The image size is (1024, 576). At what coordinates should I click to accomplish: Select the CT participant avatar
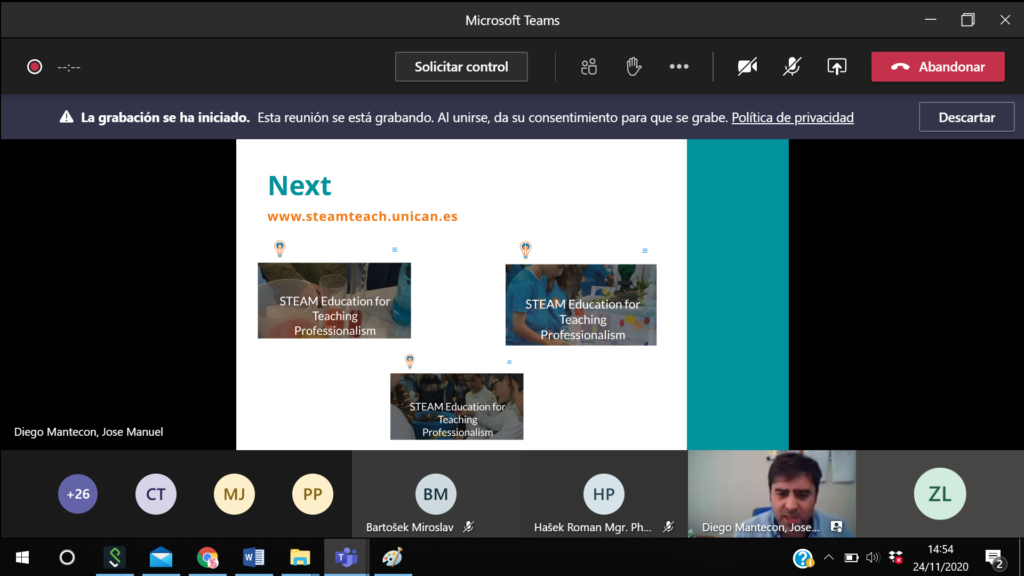tap(156, 494)
